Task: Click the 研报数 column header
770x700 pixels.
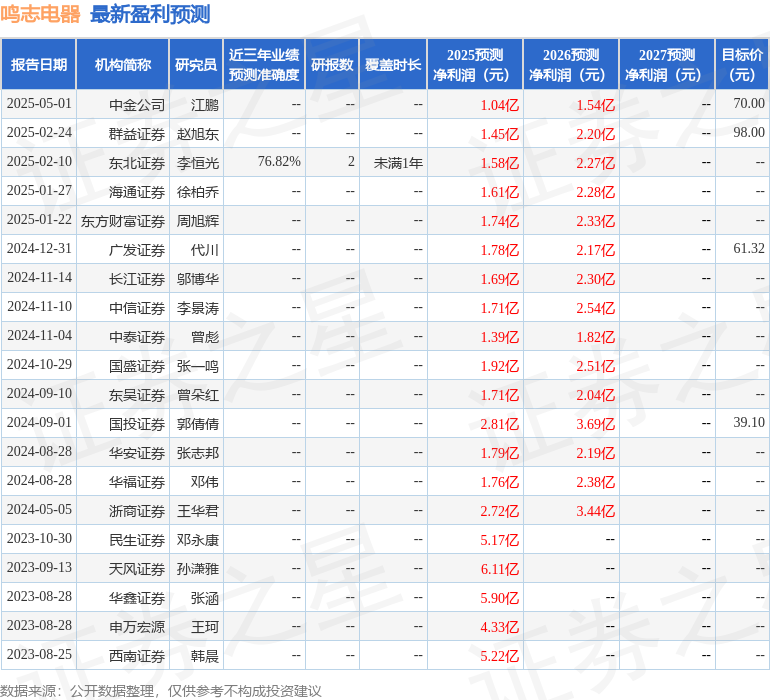Action: [332, 64]
